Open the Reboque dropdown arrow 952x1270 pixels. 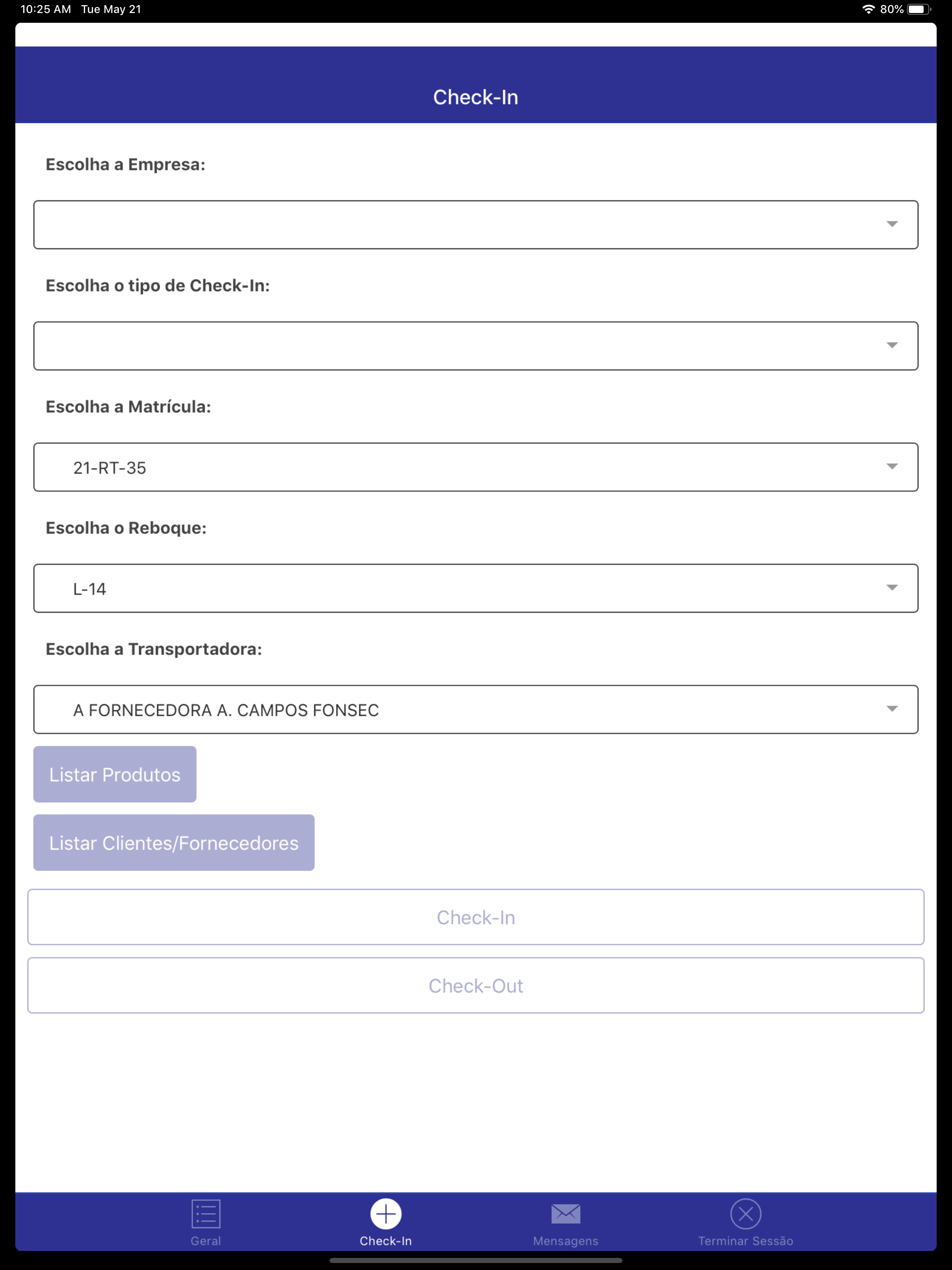pyautogui.click(x=892, y=587)
